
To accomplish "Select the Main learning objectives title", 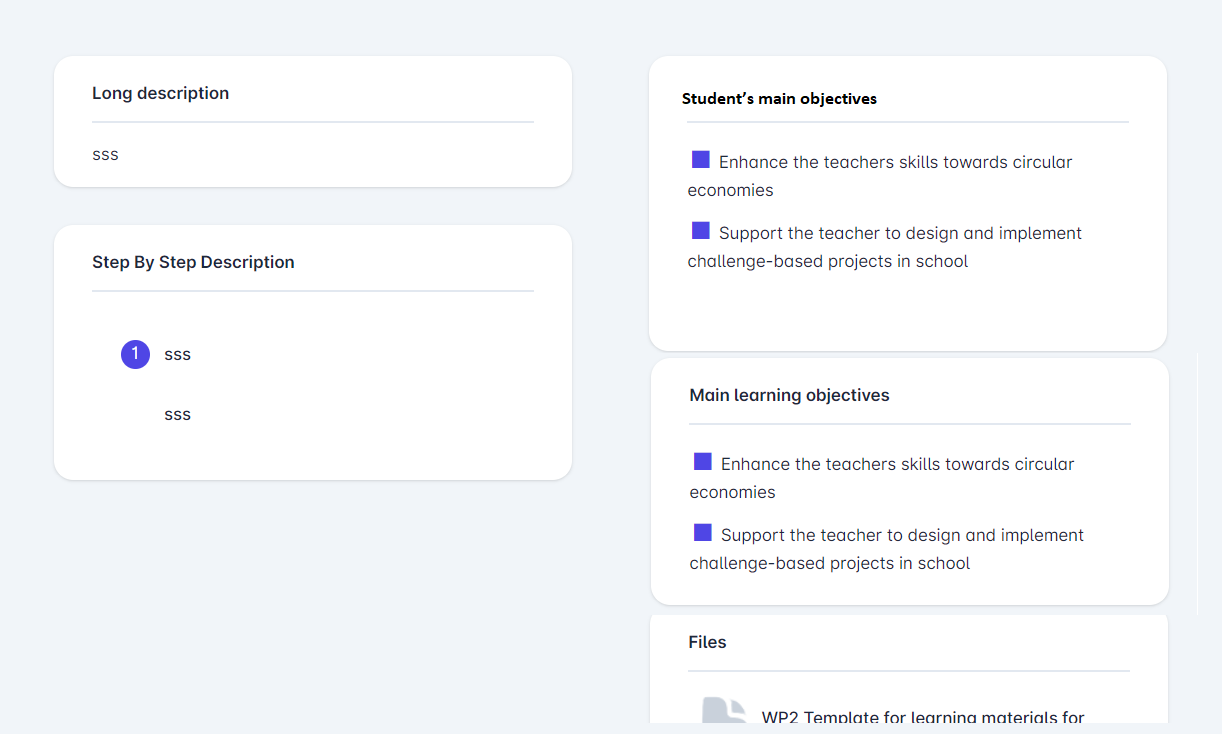I will [789, 395].
